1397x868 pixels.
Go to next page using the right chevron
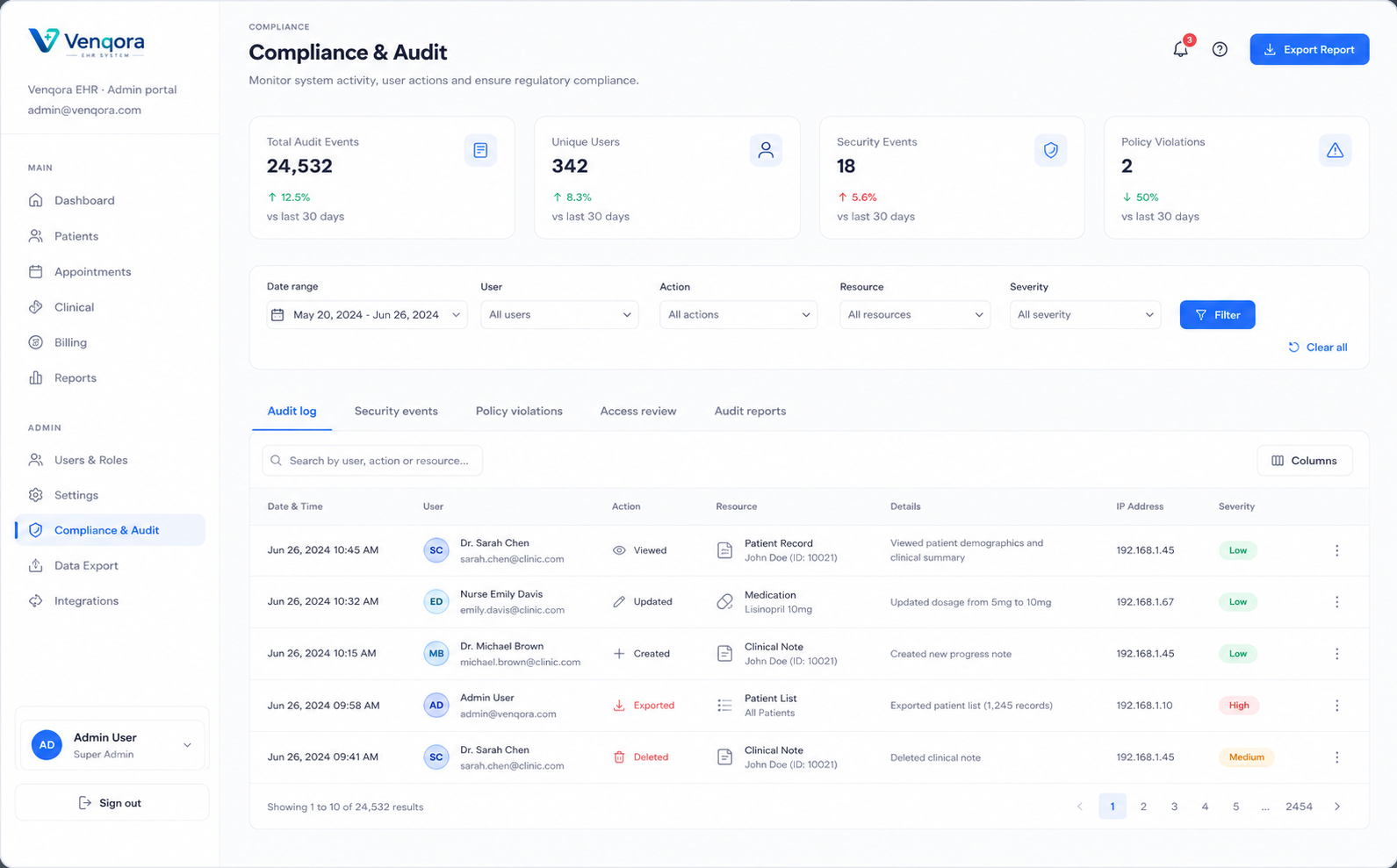coord(1337,807)
